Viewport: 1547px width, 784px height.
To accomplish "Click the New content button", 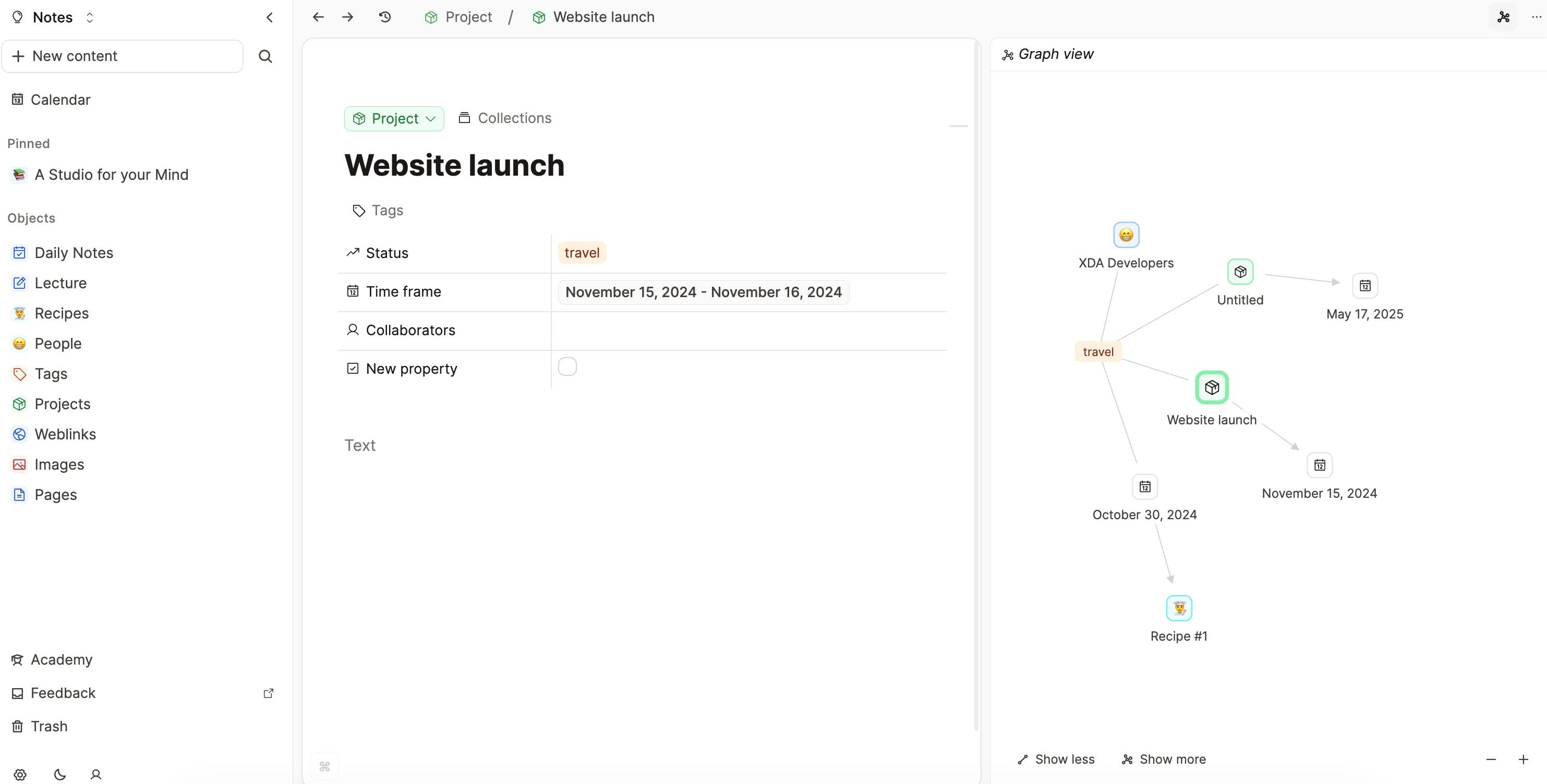I will pos(123,56).
